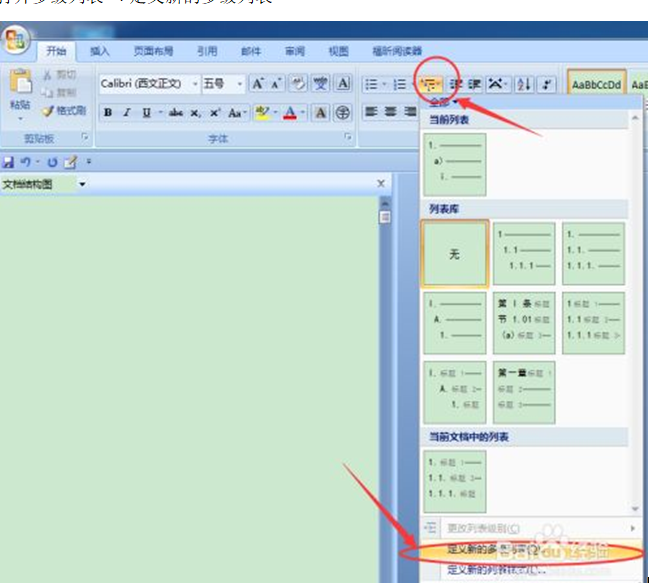Click the Copy (复制) button

tap(59, 92)
